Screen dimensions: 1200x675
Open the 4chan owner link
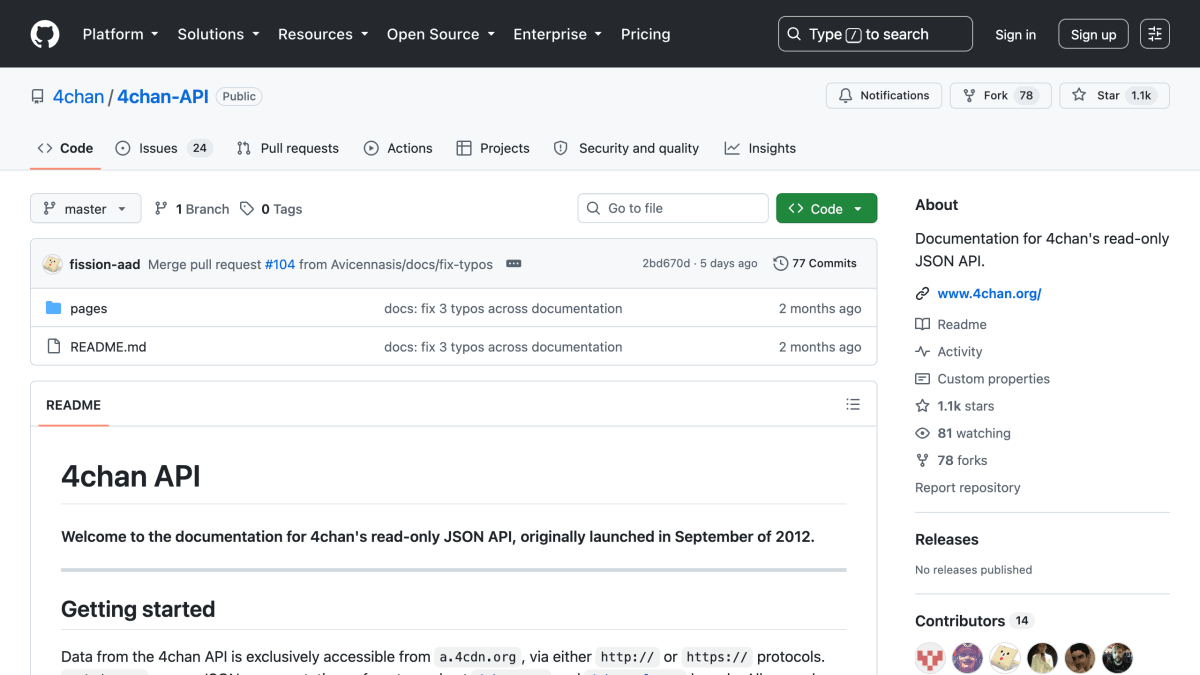coord(78,97)
